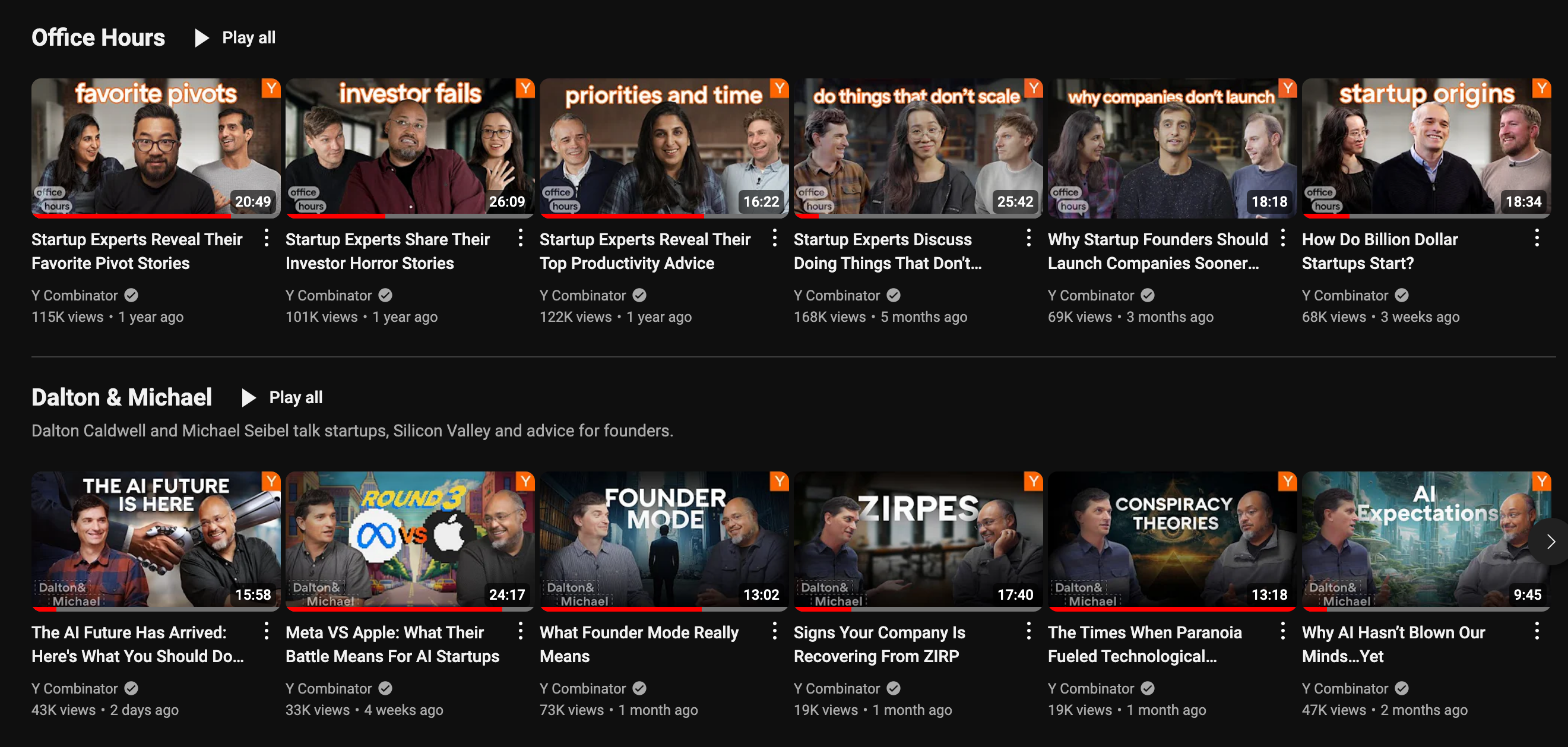The height and width of the screenshot is (747, 1568).
Task: Click options icon for What Founder Mode video
Action: pos(774,631)
